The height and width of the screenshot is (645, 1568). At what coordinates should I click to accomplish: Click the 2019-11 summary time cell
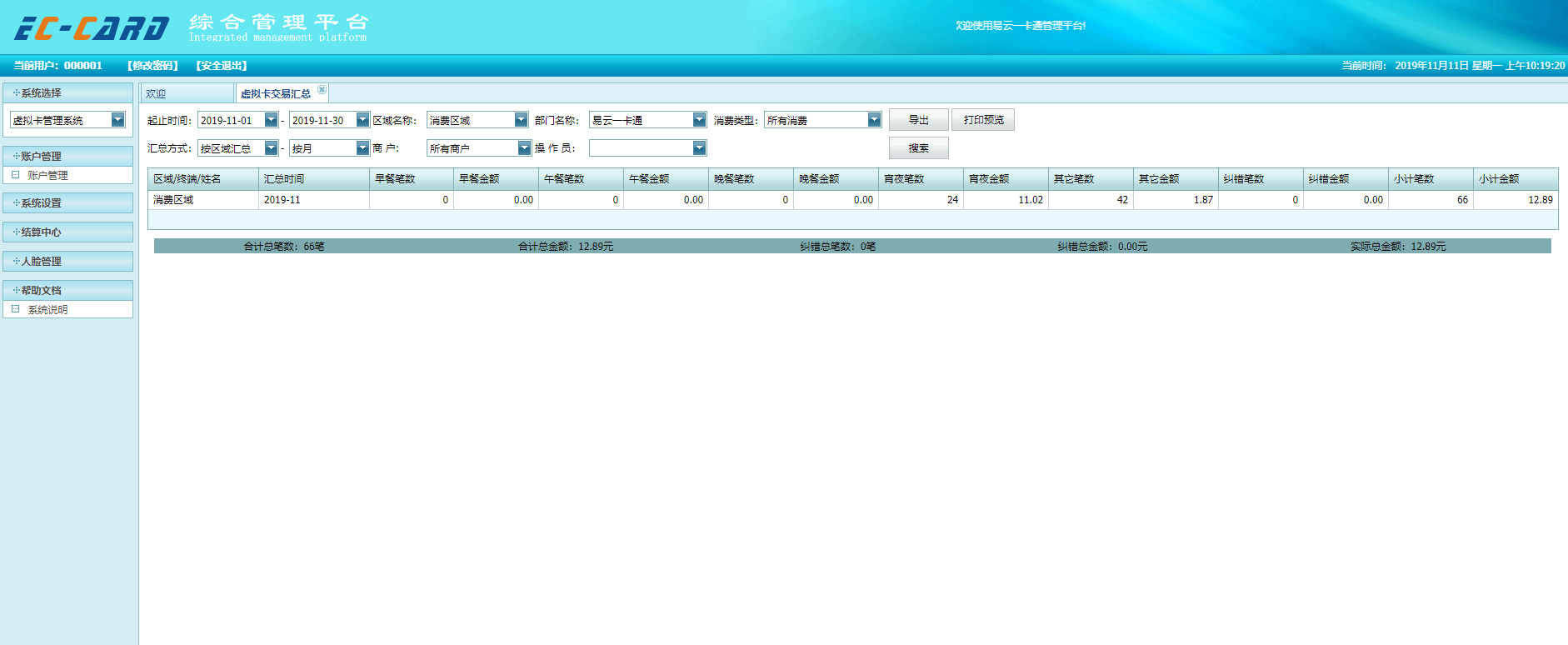(314, 200)
